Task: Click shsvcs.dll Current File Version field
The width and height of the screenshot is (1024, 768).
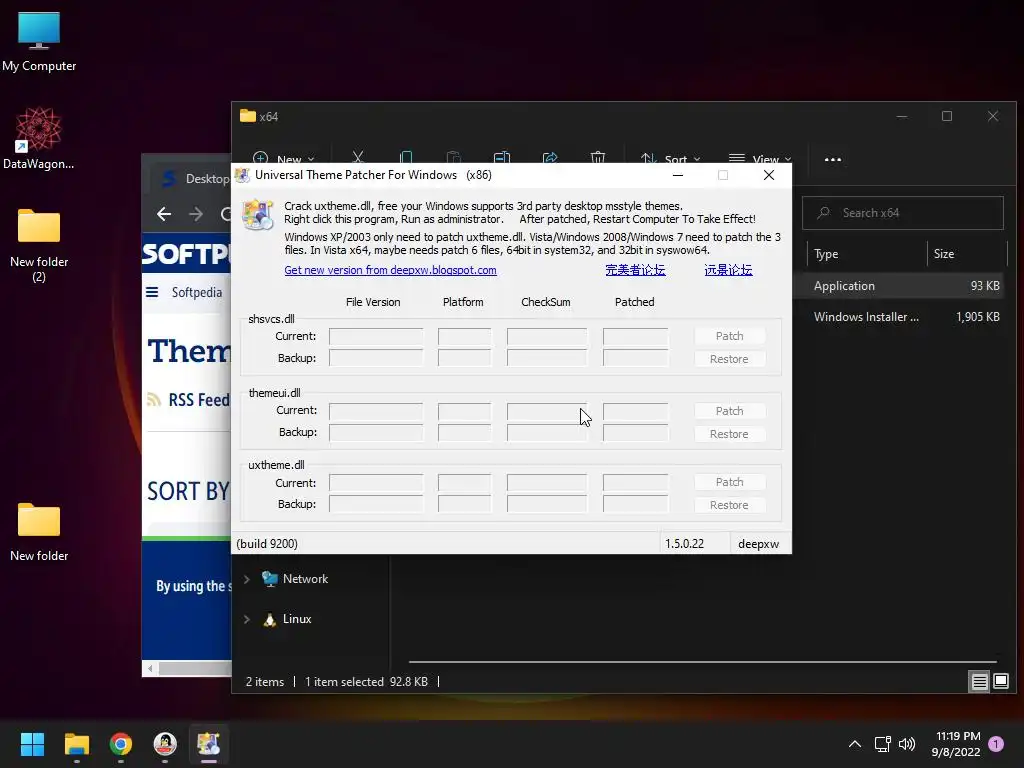Action: (376, 336)
